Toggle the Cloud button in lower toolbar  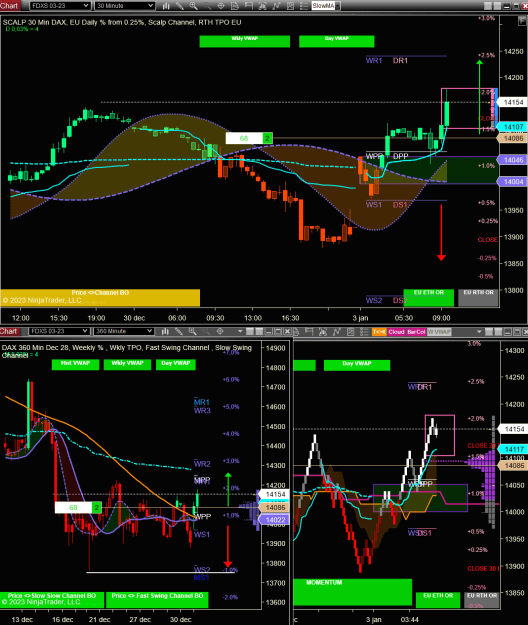pos(396,332)
